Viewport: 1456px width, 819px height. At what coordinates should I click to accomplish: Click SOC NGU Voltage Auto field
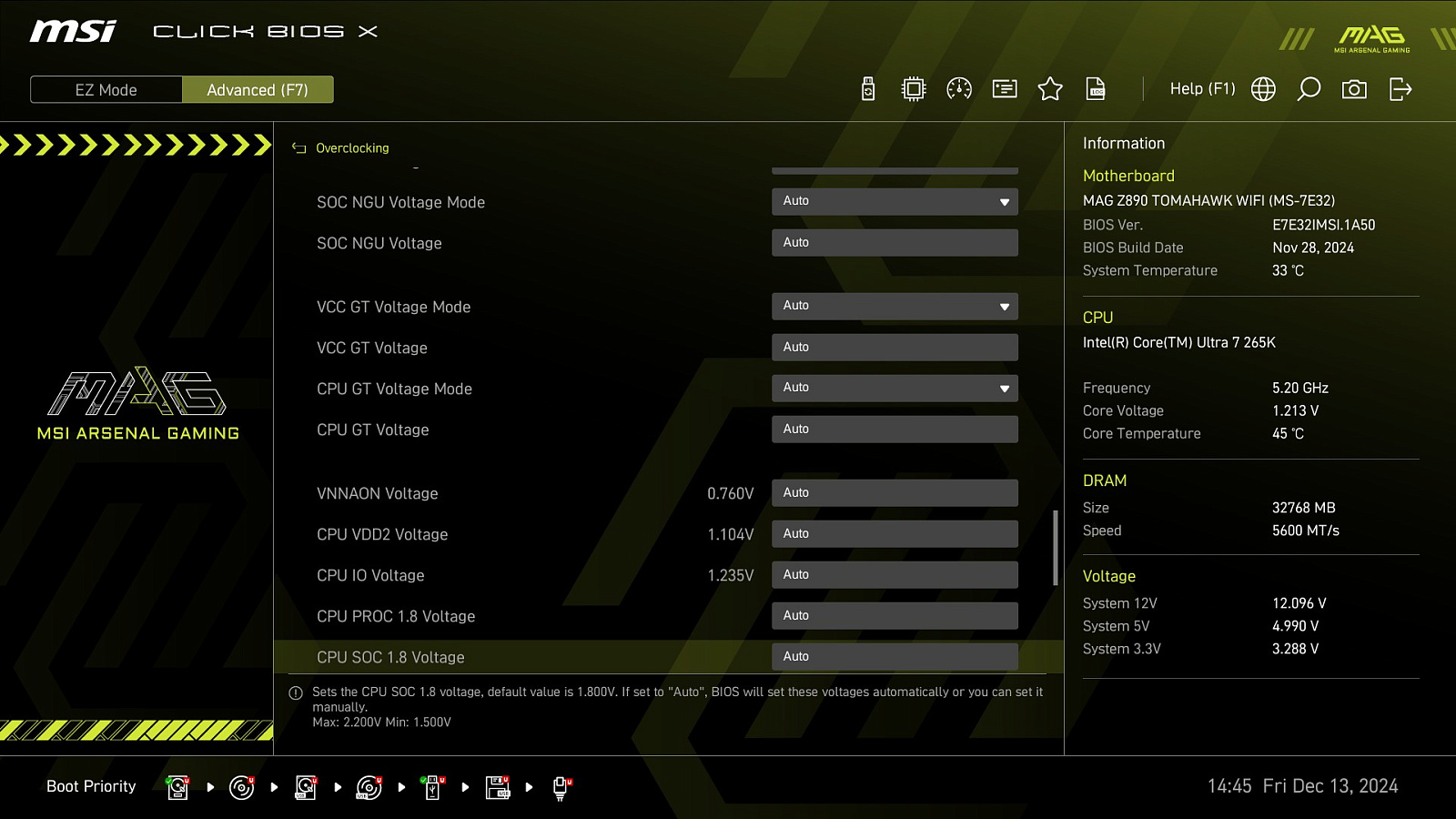895,243
